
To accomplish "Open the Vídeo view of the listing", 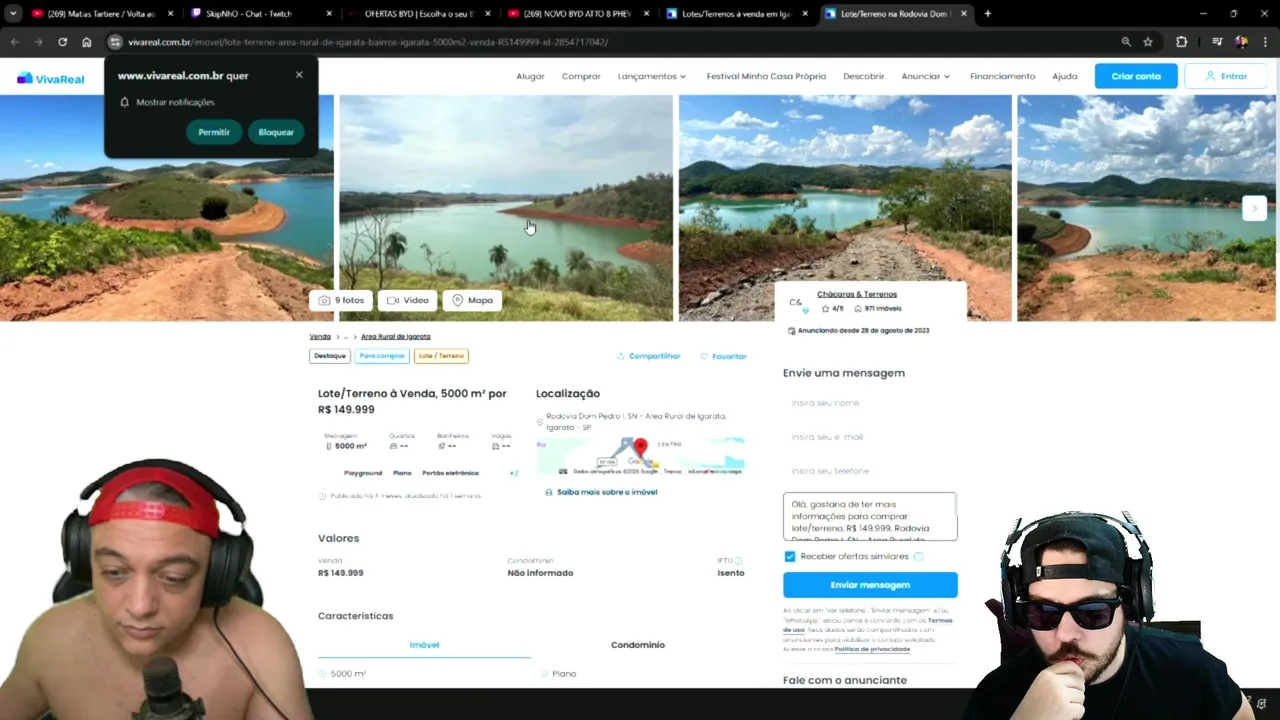I will point(408,300).
